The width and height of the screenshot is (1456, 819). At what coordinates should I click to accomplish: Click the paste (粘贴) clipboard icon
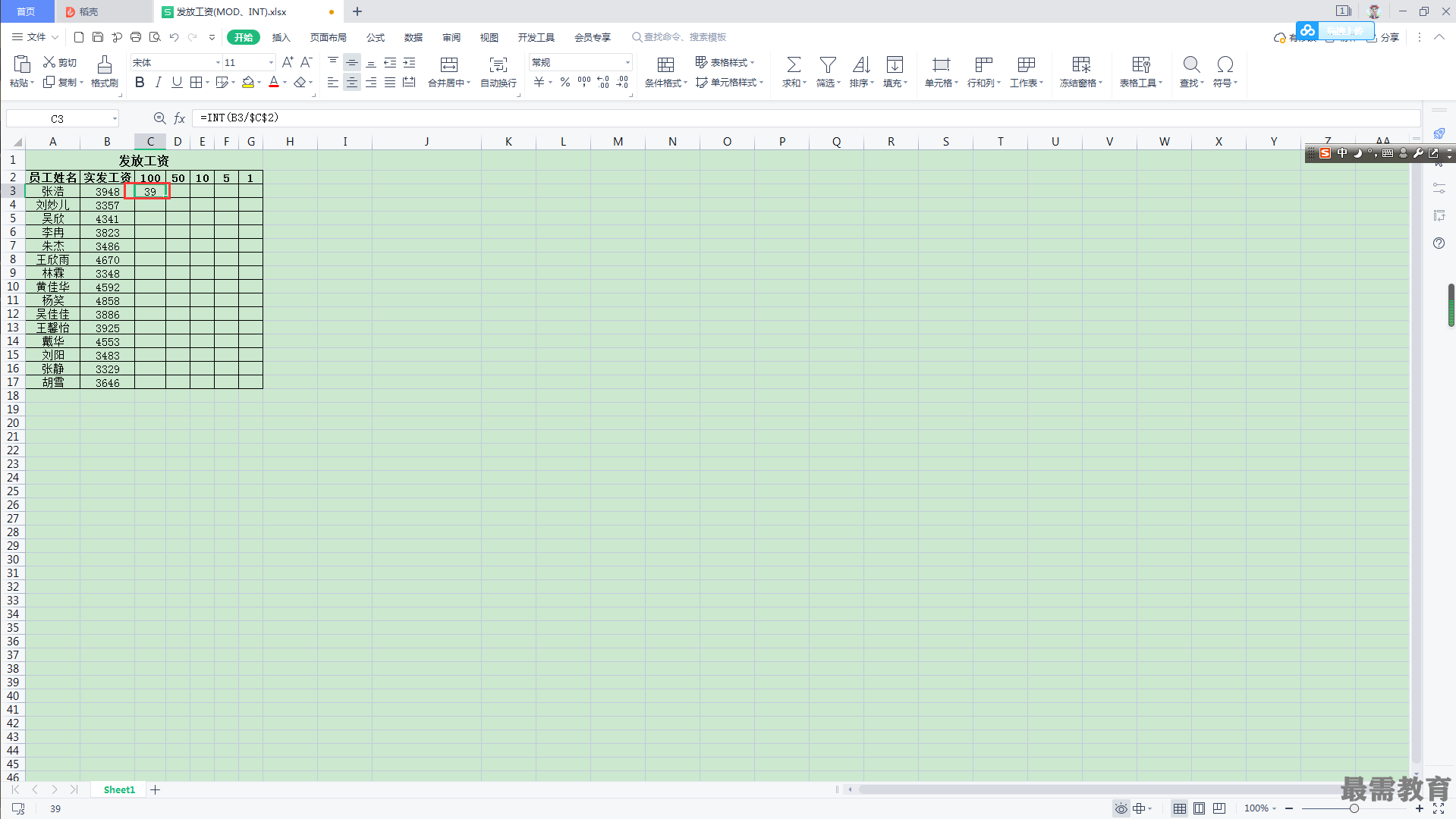tap(22, 64)
